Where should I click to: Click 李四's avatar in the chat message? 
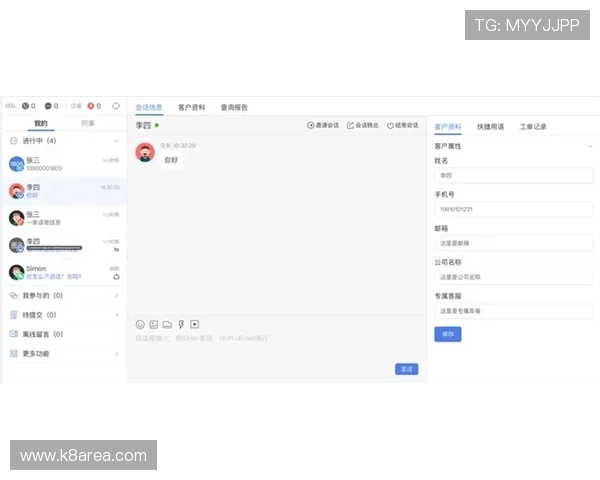(145, 152)
